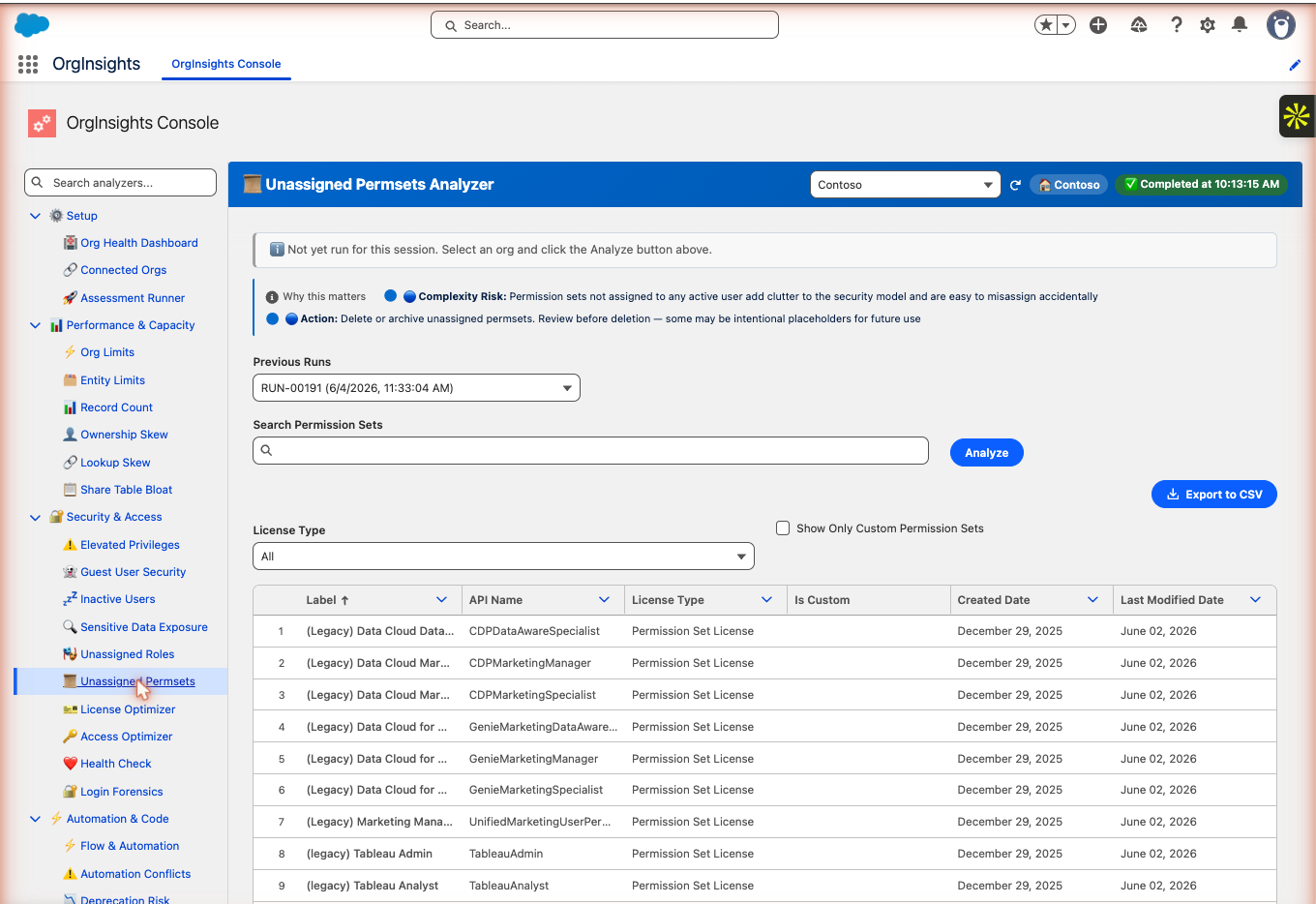Click the edit pencil icon in nav bar
This screenshot has width=1316, height=904.
[1295, 65]
